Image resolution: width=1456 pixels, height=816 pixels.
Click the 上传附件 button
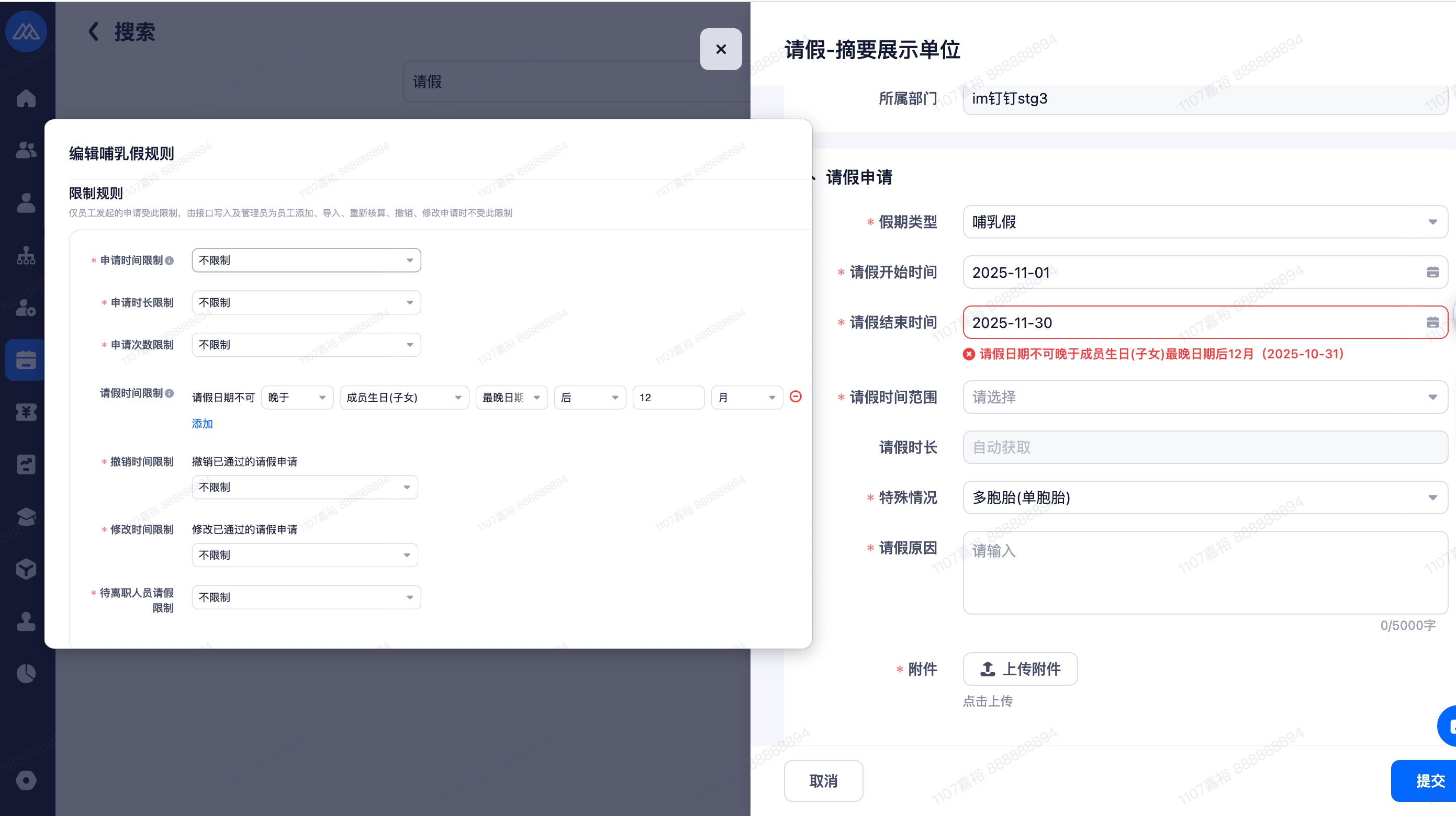point(1020,669)
